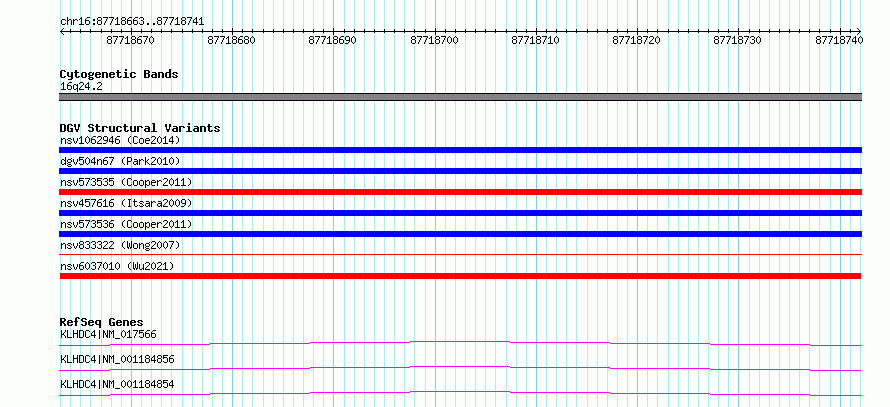This screenshot has height=407, width=890.
Task: Click the blue bar under nsv573536
Action: (460, 234)
